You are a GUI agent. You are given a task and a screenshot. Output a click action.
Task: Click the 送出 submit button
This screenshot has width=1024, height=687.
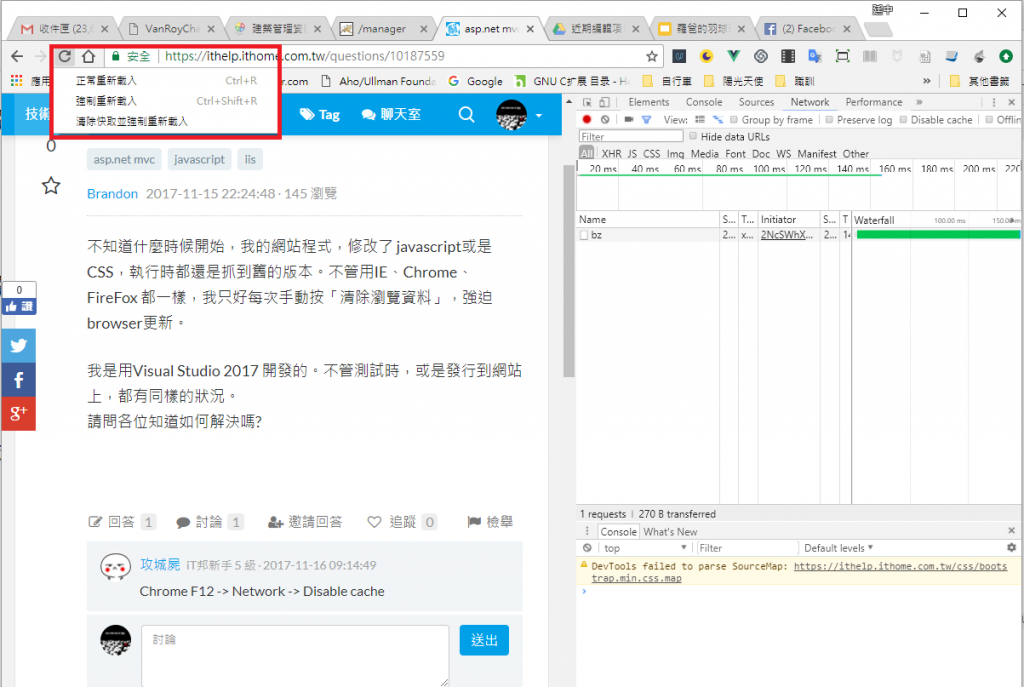[484, 640]
